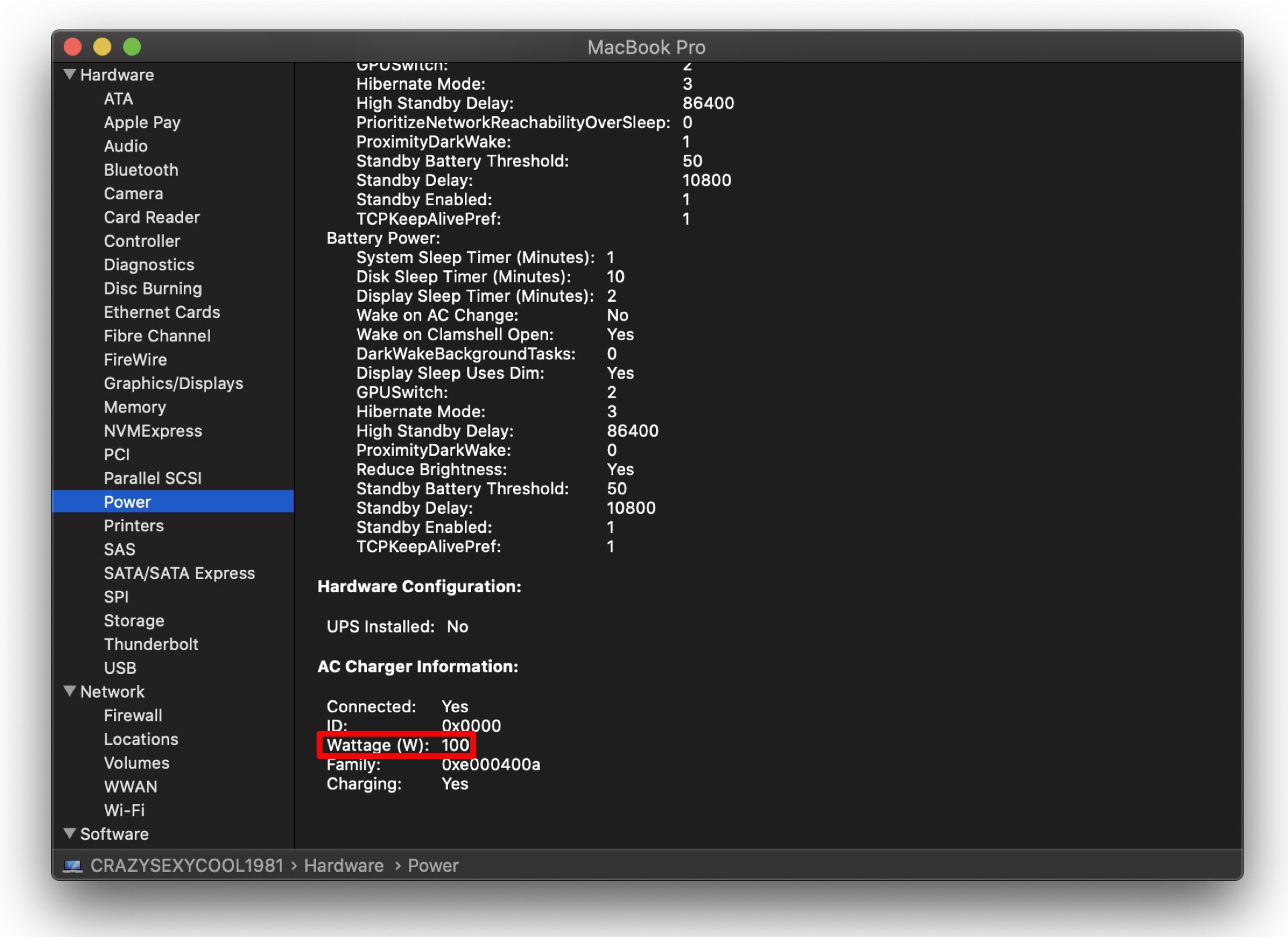Select ATA in the sidebar
Viewport: 1288px width, 937px height.
tap(118, 99)
